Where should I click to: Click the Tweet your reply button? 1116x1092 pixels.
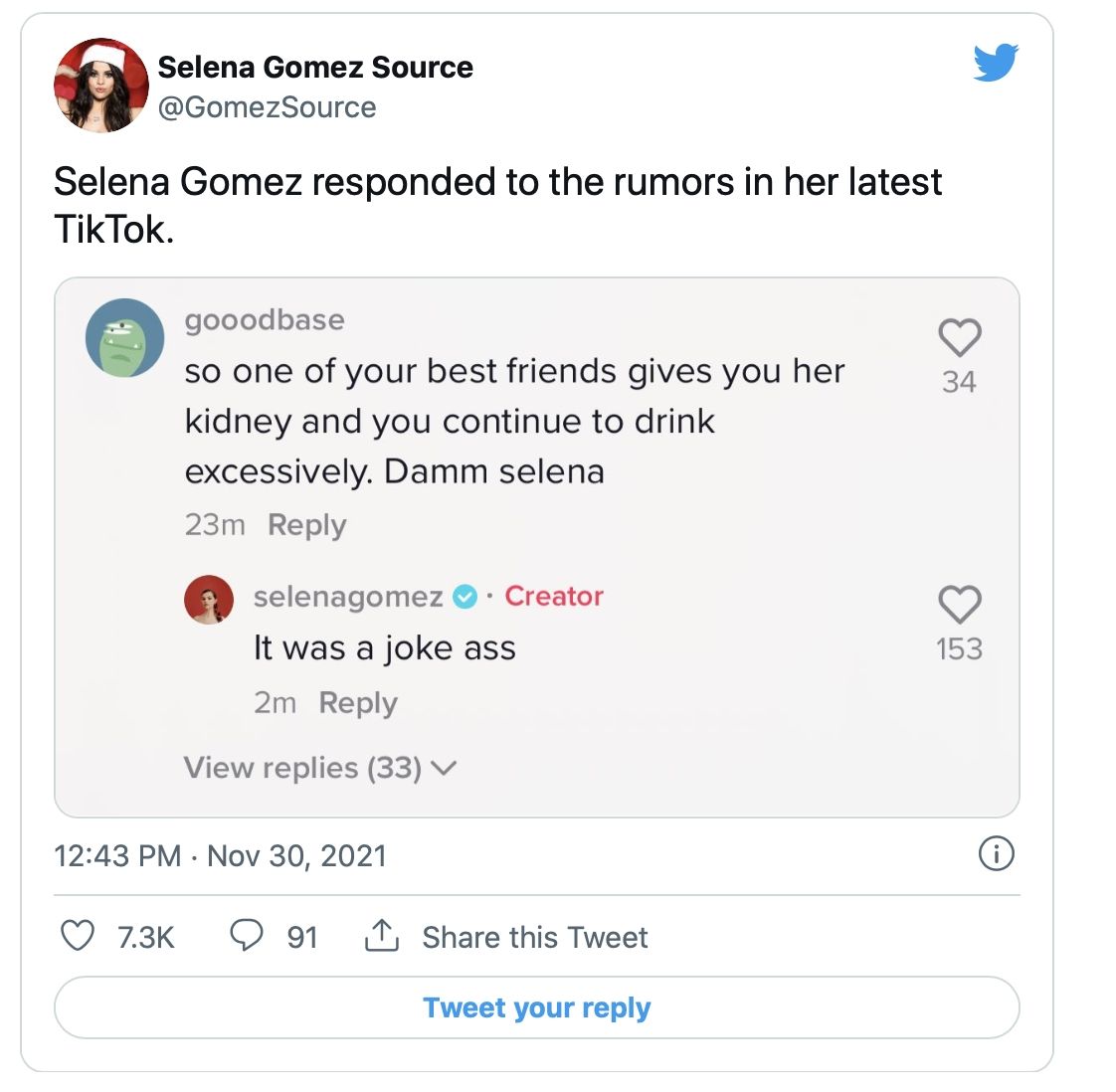[x=537, y=1007]
